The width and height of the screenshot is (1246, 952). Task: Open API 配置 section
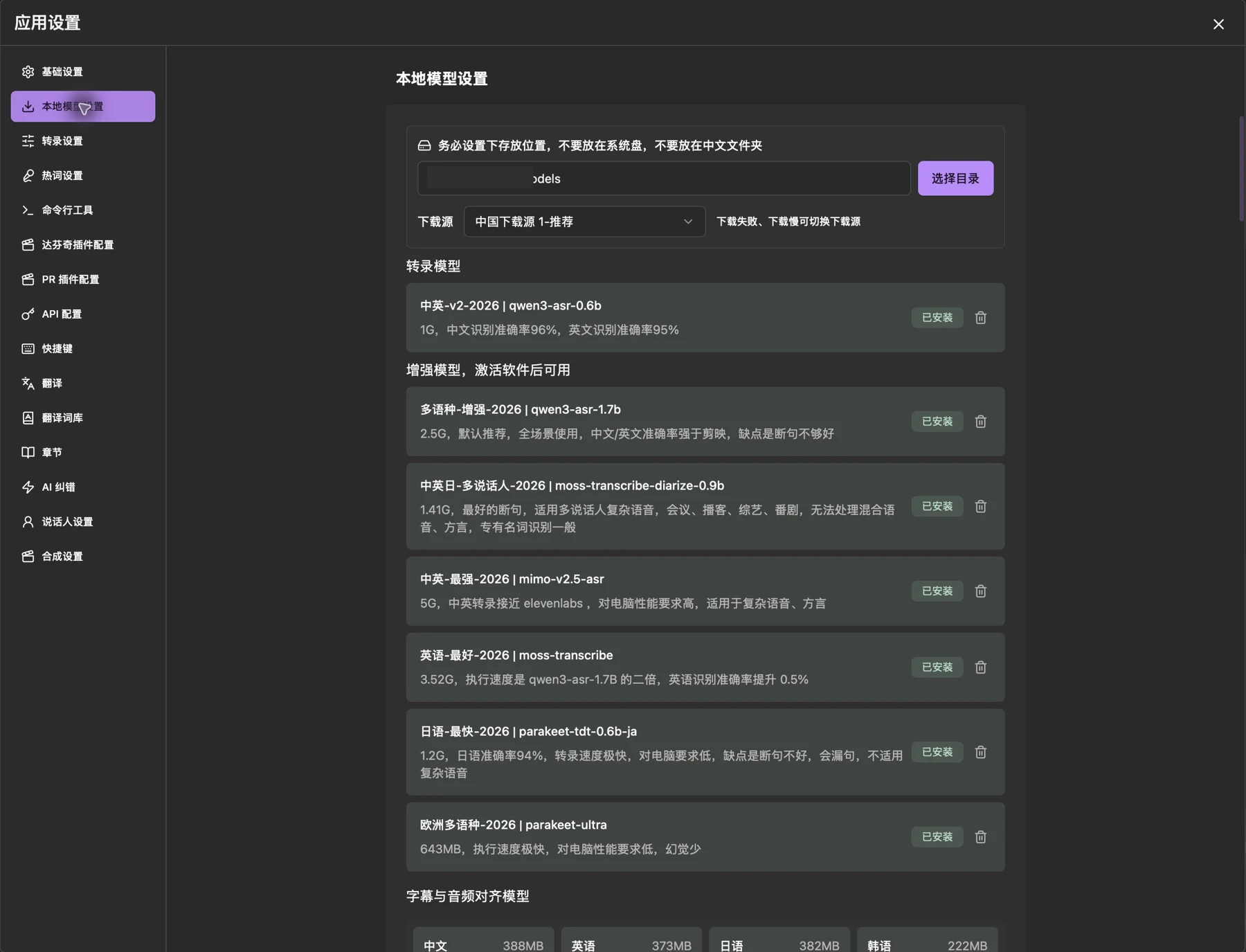[x=83, y=314]
